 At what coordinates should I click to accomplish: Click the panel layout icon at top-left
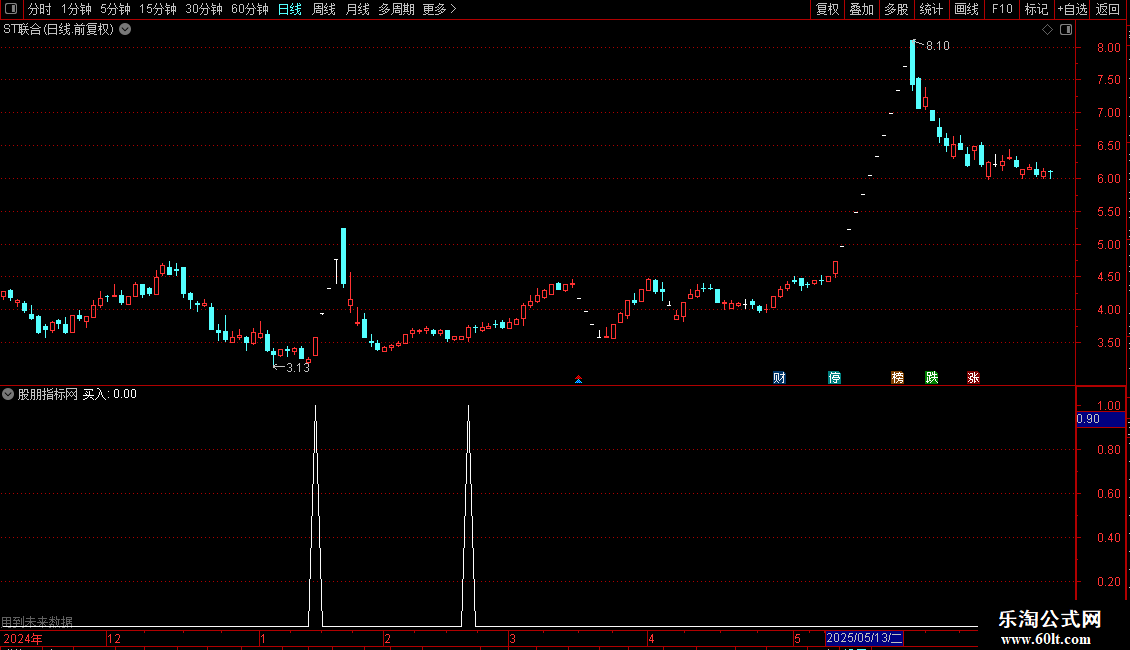(x=11, y=9)
